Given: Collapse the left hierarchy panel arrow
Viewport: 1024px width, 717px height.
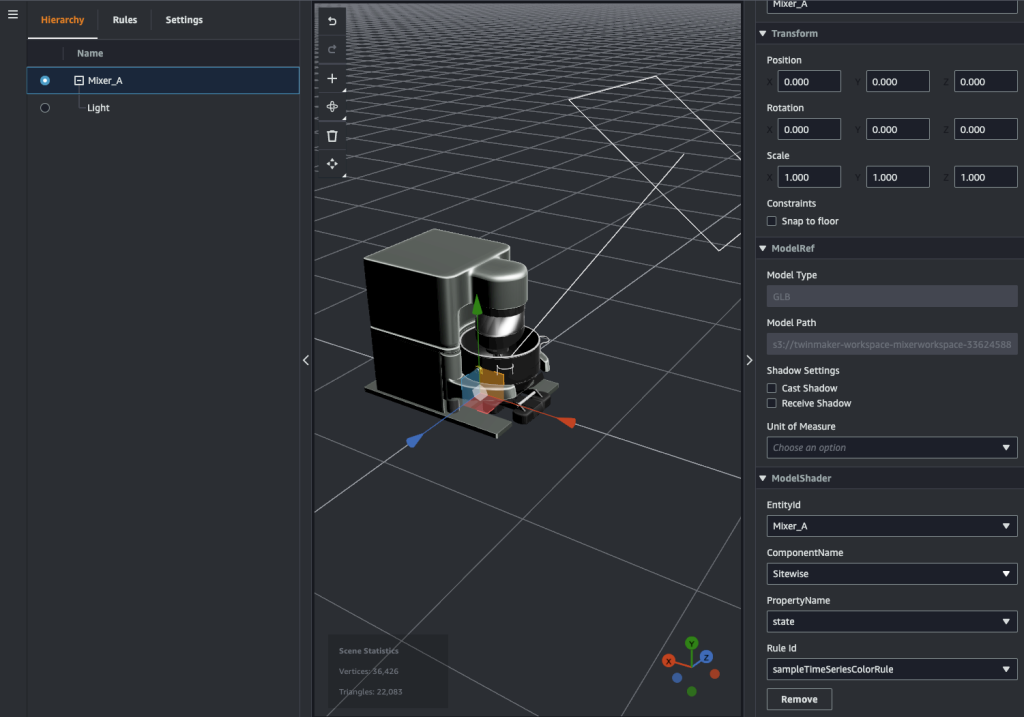Looking at the screenshot, I should click(x=306, y=360).
